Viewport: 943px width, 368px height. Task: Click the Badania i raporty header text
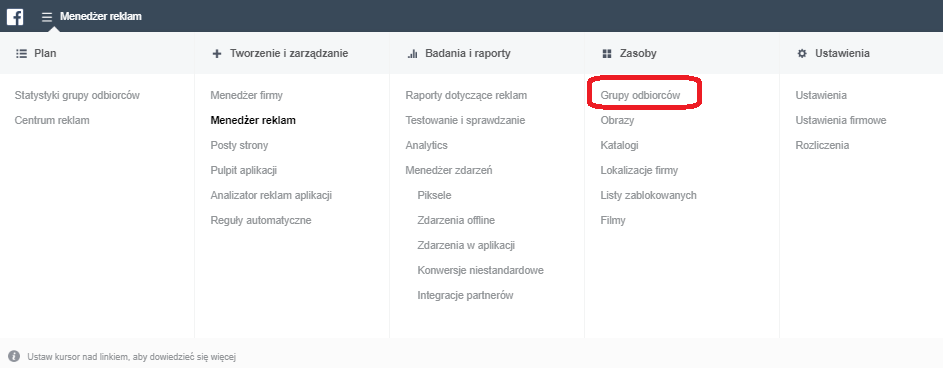click(x=468, y=54)
